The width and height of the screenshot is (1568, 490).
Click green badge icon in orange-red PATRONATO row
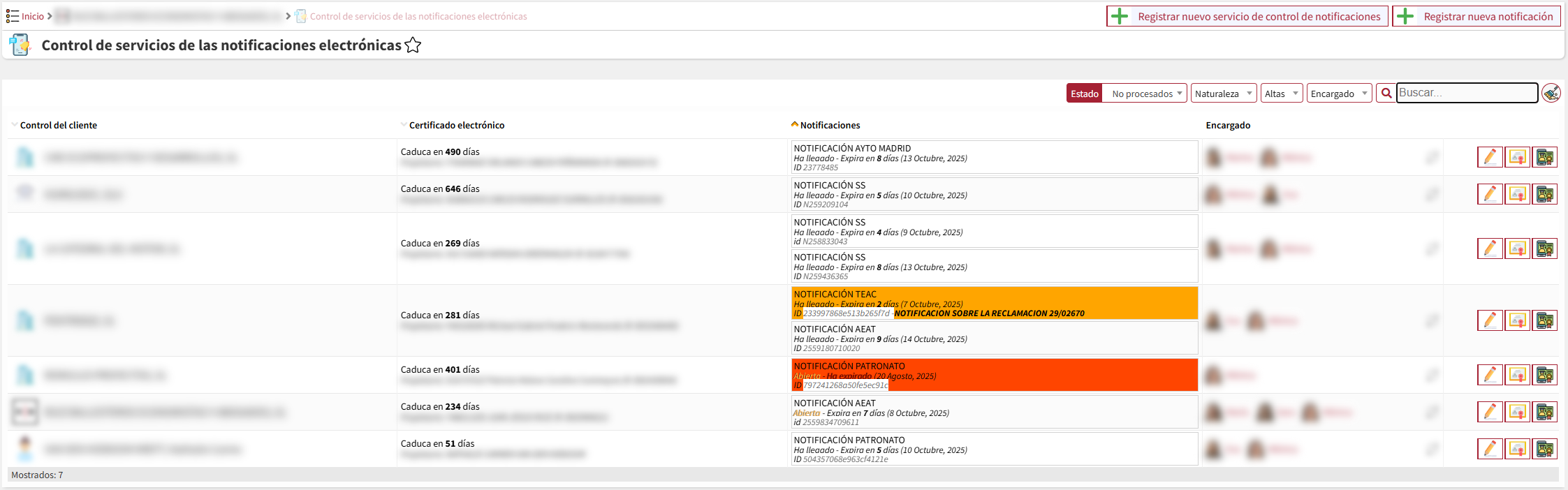pos(1545,376)
